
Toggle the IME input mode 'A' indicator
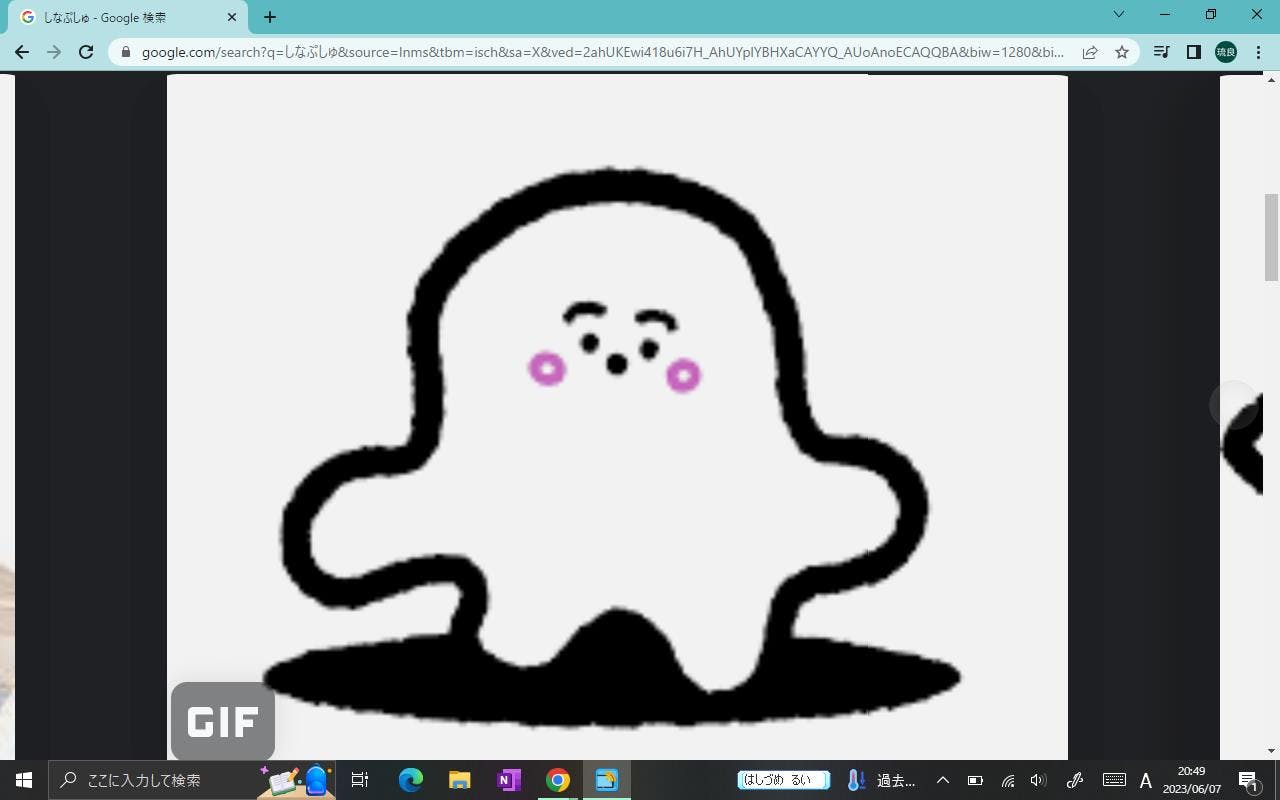pos(1146,781)
